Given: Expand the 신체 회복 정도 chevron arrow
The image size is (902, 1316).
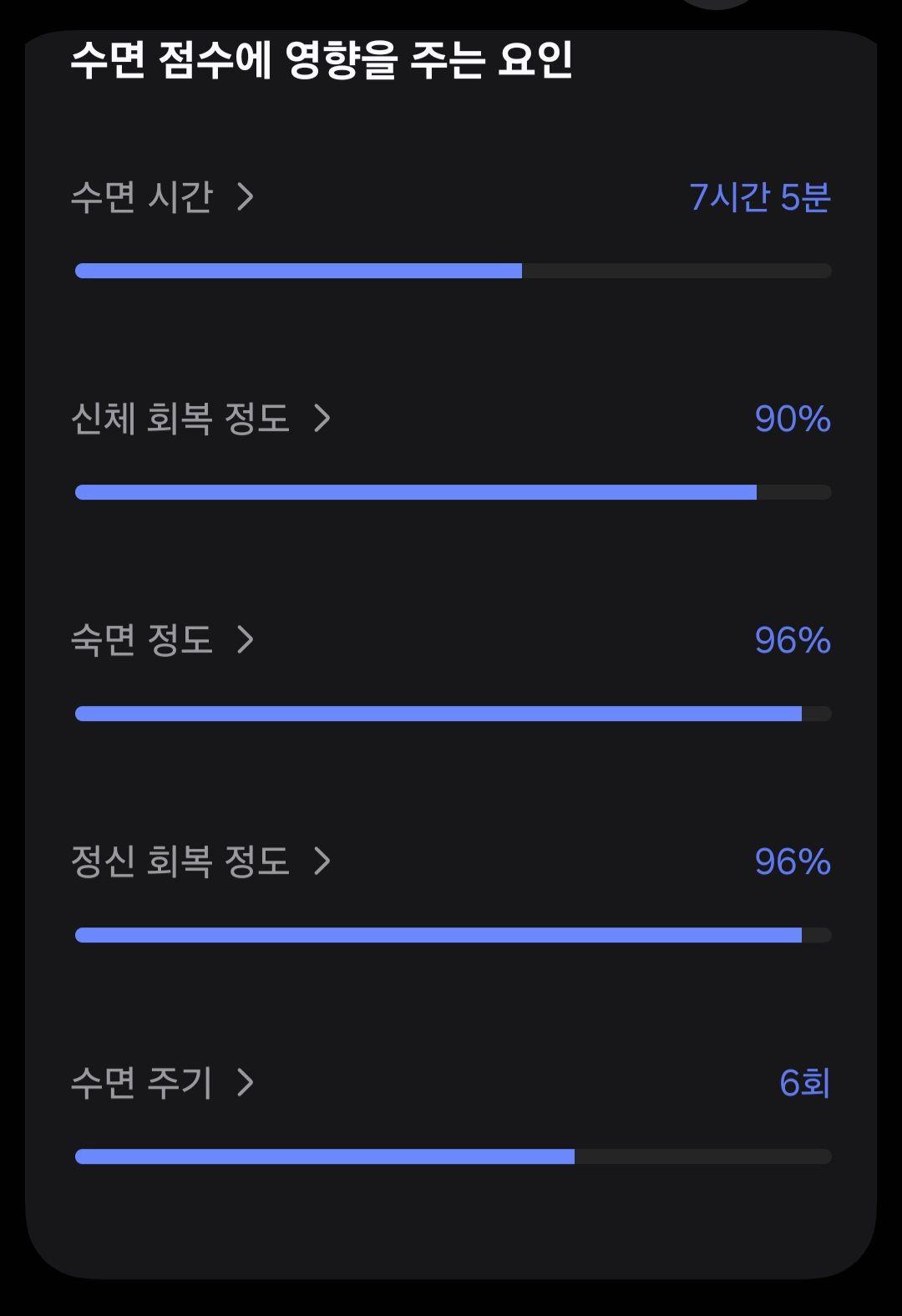Looking at the screenshot, I should coord(322,419).
